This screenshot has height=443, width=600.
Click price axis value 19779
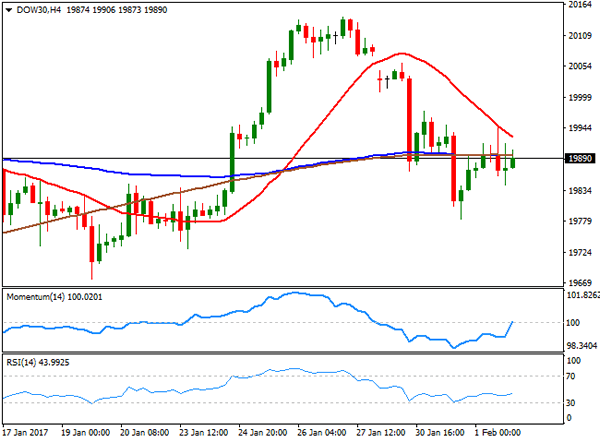580,222
